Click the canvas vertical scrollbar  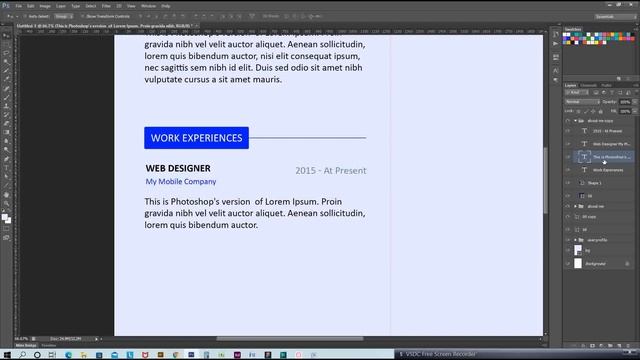coord(545,180)
